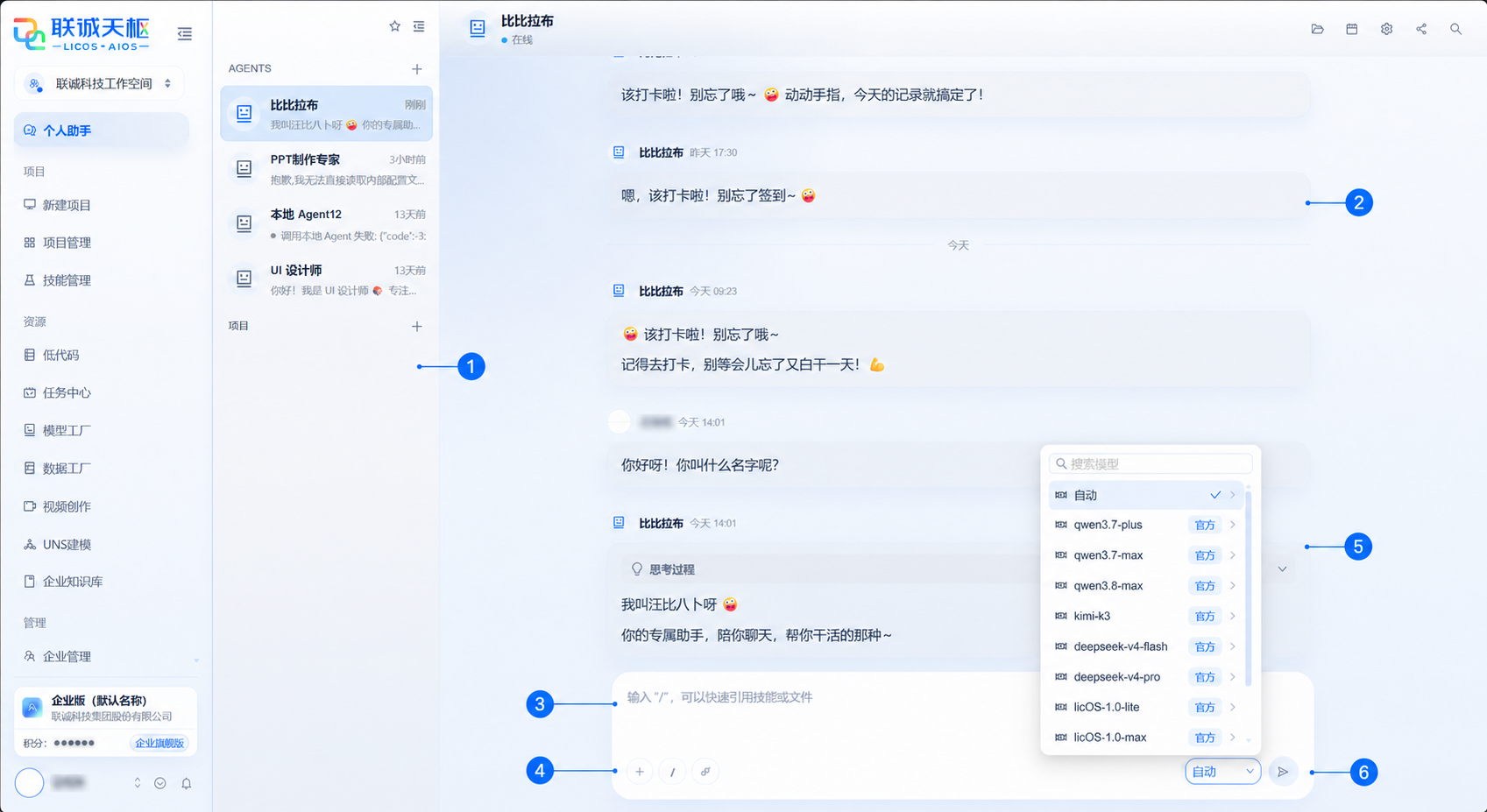Viewport: 1487px width, 812px height.
Task: Click the 企业旗舰版 badge
Action: point(159,743)
